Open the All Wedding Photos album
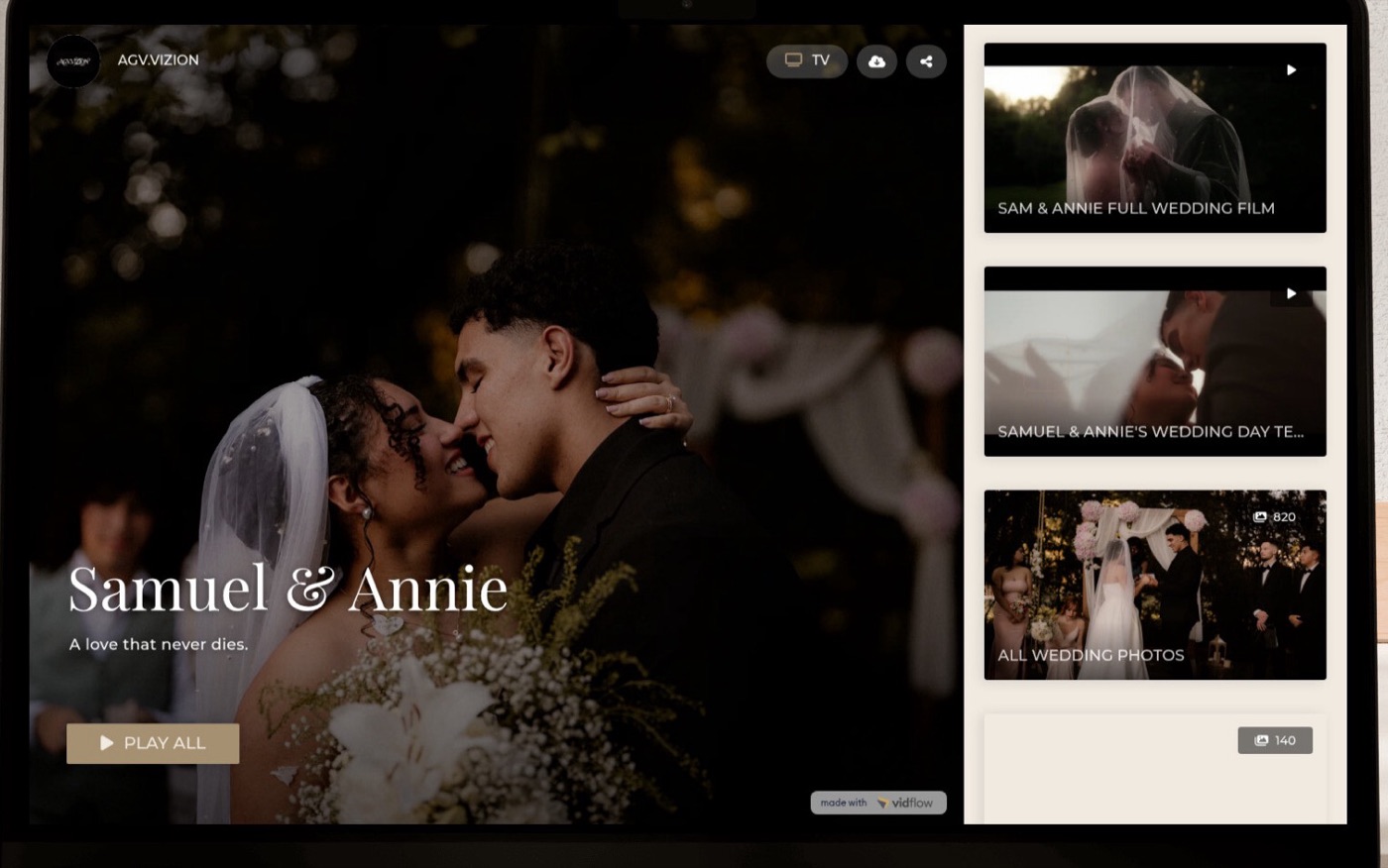 (1155, 585)
